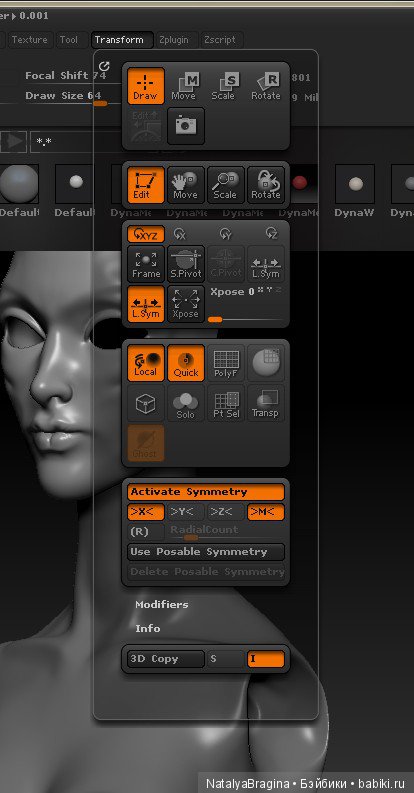Open the Texture menu
Image resolution: width=414 pixels, height=793 pixels.
(29, 40)
